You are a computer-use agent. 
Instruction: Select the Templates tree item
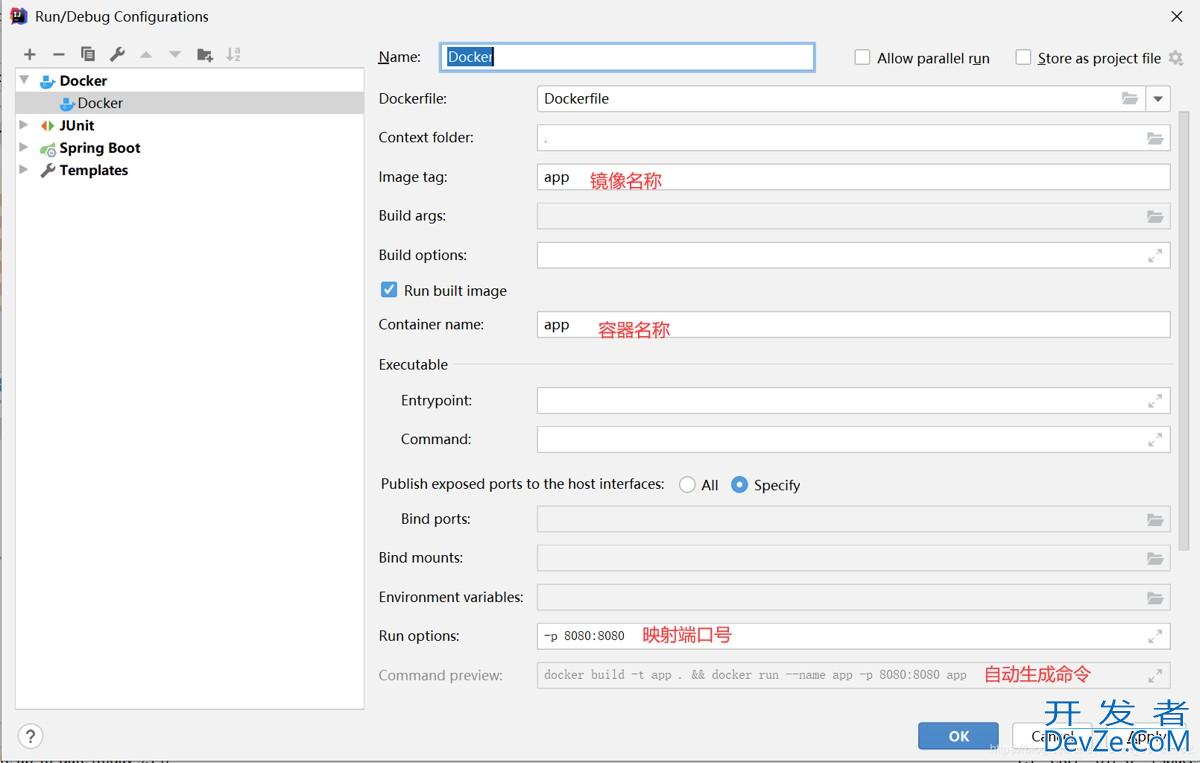[x=93, y=170]
